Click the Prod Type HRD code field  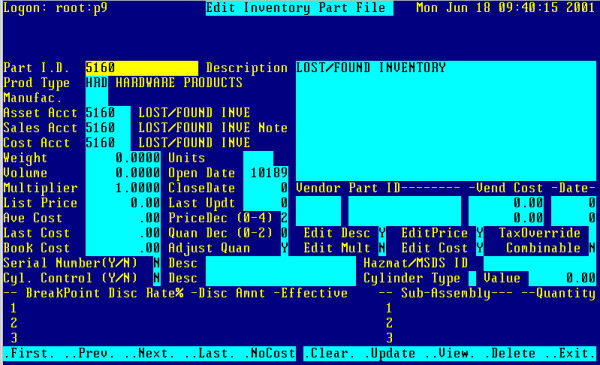coord(97,83)
